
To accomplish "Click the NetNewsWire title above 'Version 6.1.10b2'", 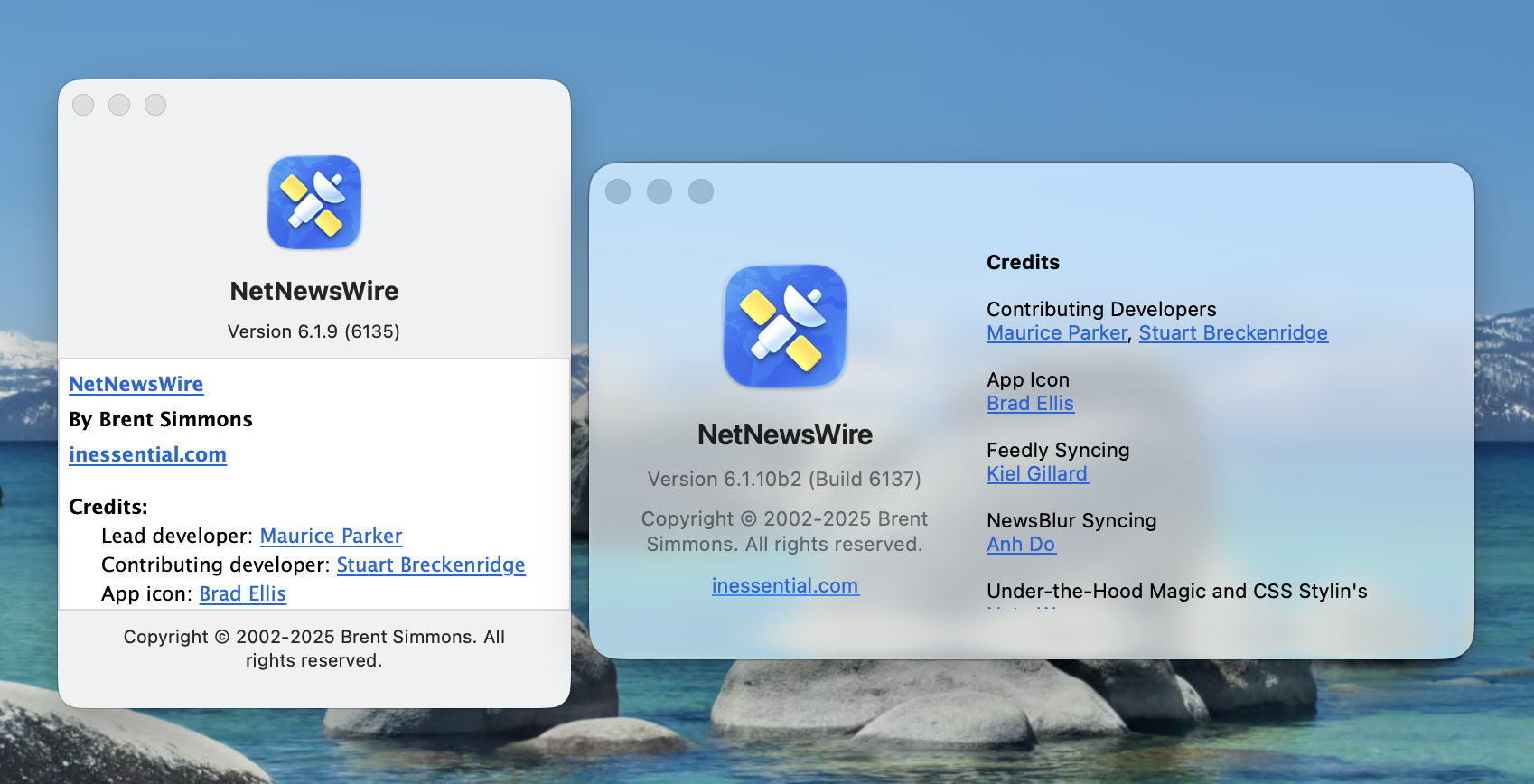I will (785, 434).
